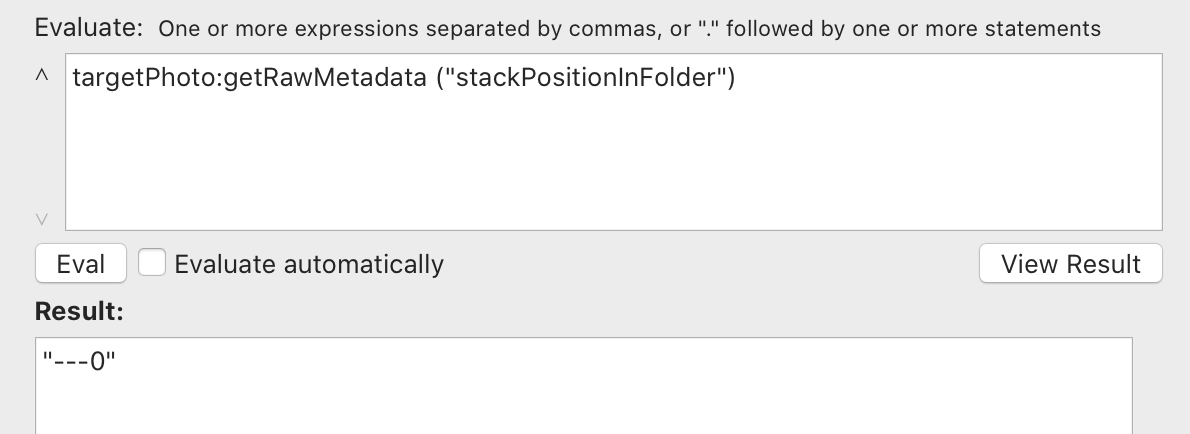
Task: Click the "Evaluate:" label
Action: pyautogui.click(x=89, y=28)
